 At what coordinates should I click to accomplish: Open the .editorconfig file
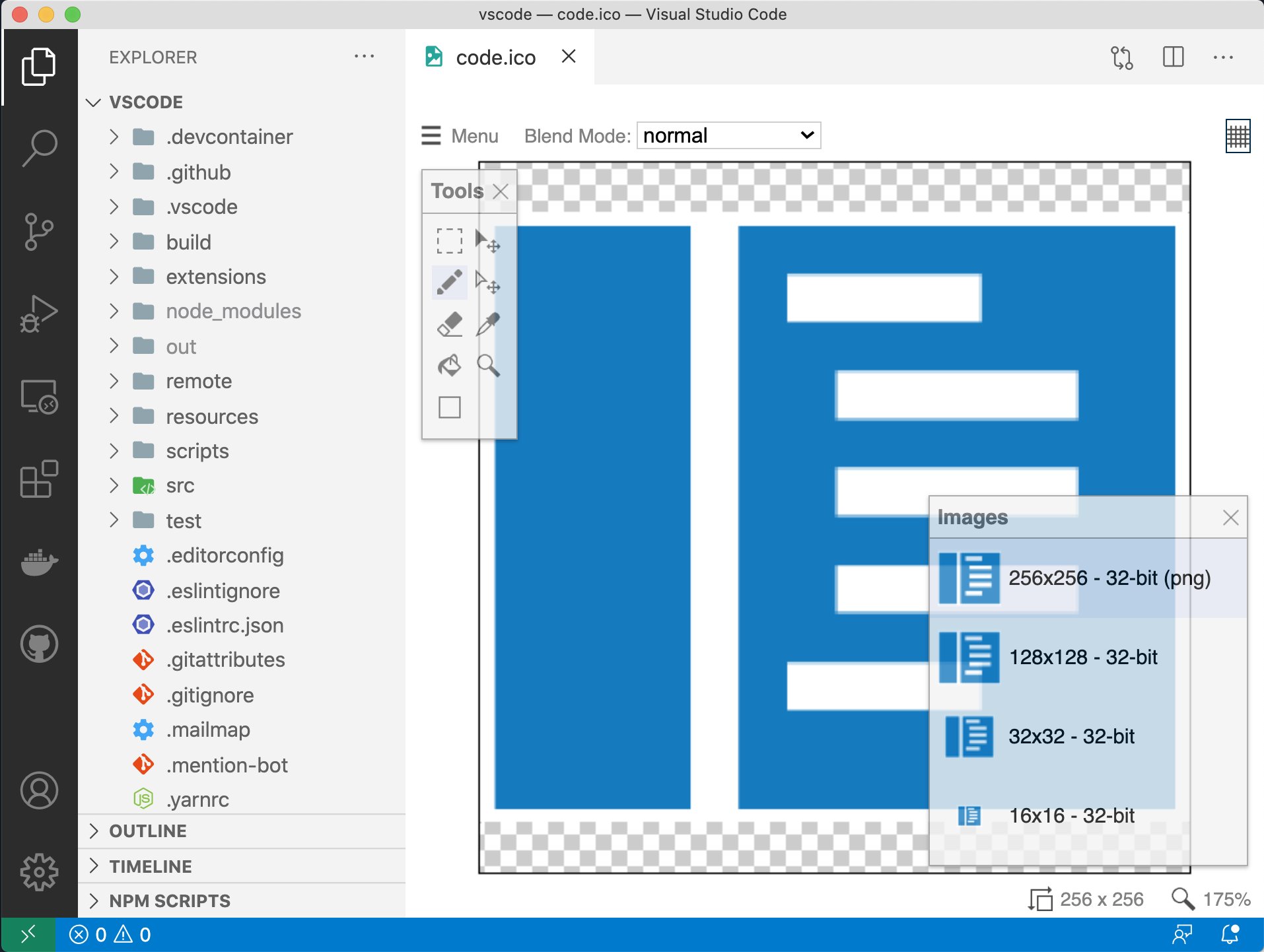click(242, 556)
